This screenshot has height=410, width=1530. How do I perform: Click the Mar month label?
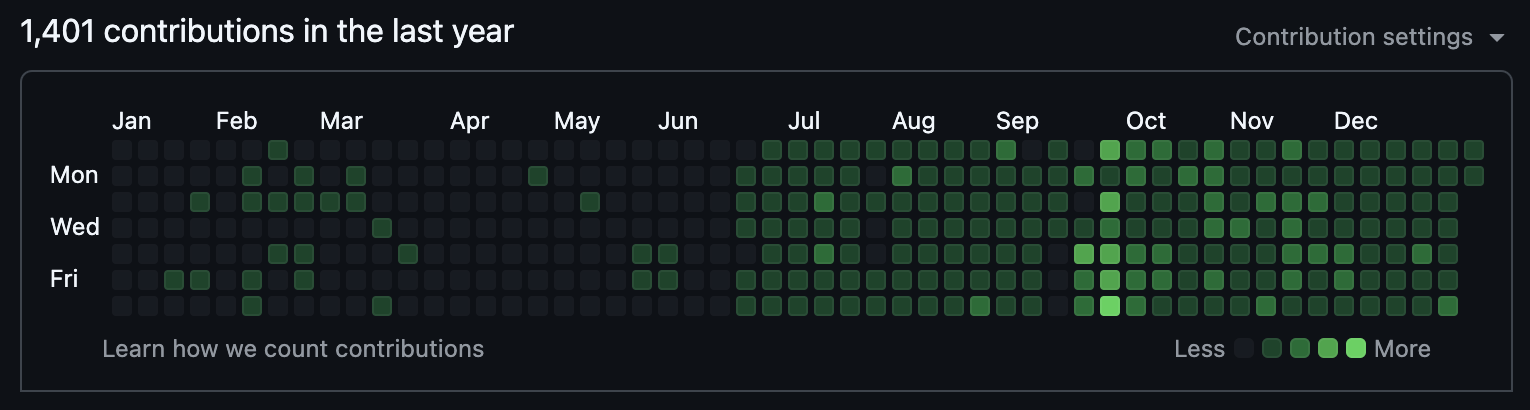point(341,121)
